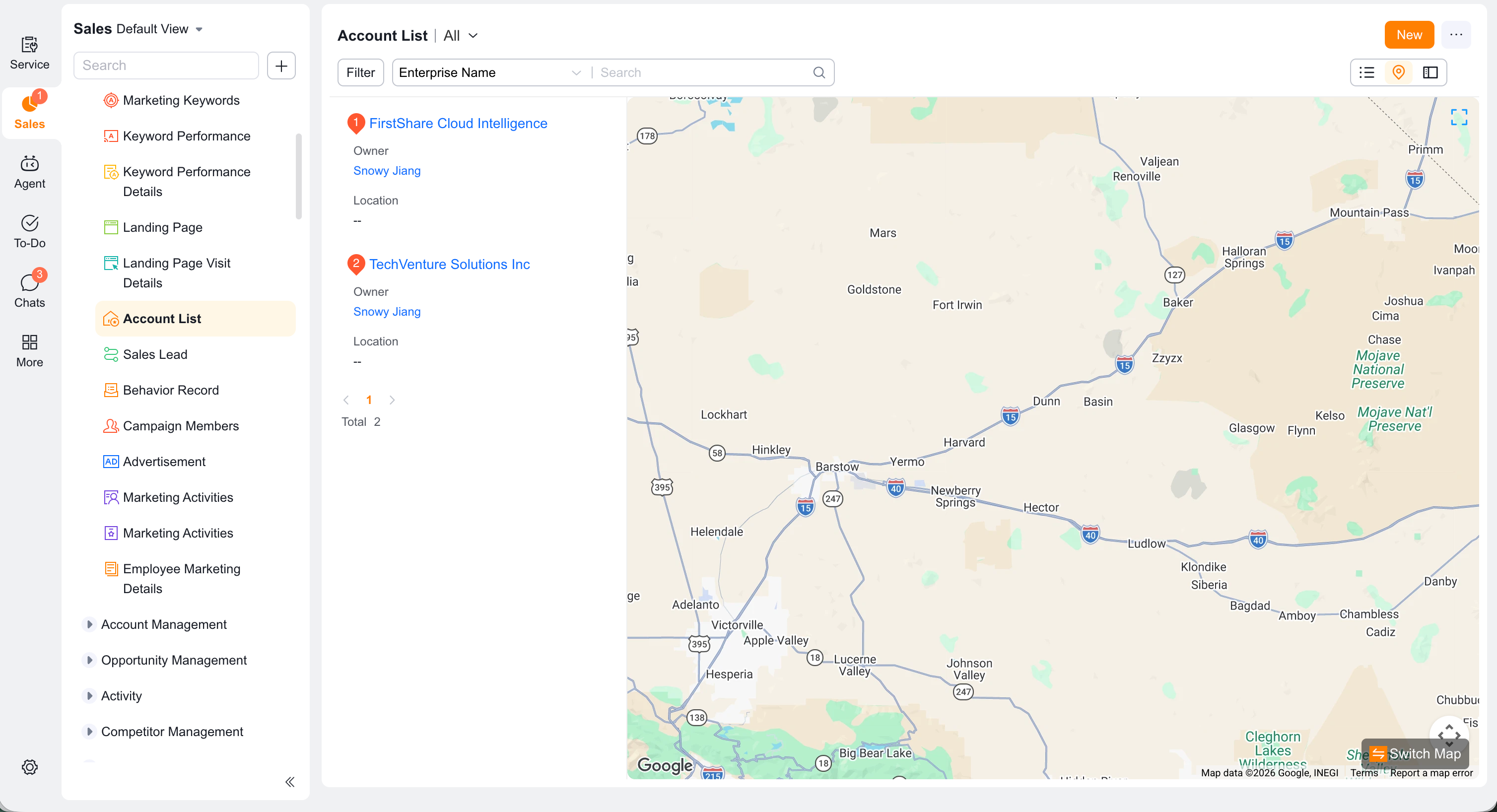Click marker 1 pin for FirstShare
1497x812 pixels.
click(x=356, y=123)
